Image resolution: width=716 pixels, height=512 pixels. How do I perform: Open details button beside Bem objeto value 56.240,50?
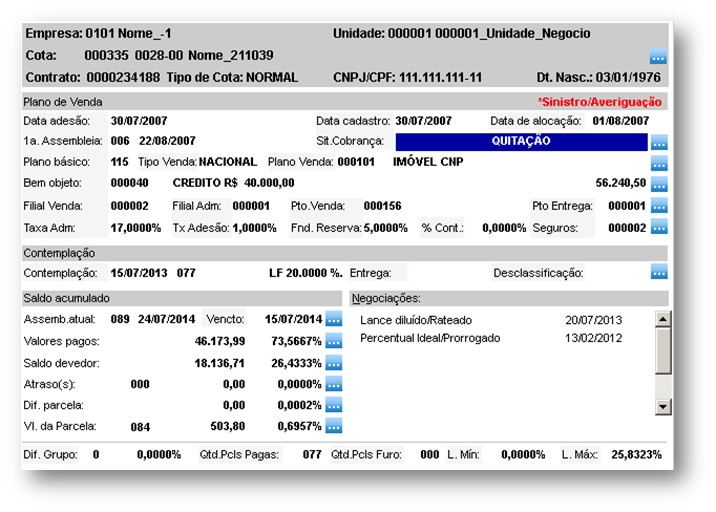659,184
